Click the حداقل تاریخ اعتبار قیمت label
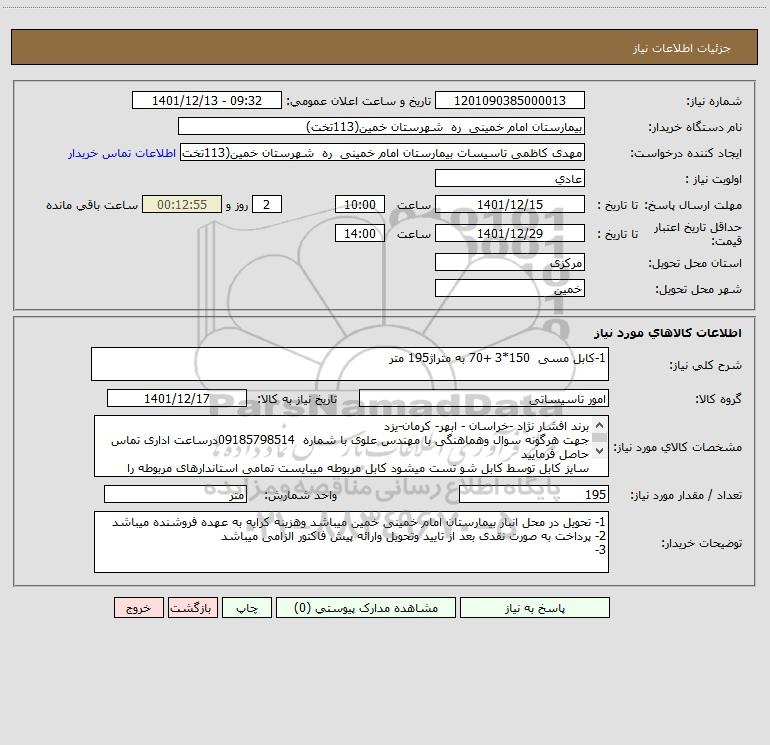Screen dimensions: 770x745 coord(698,234)
